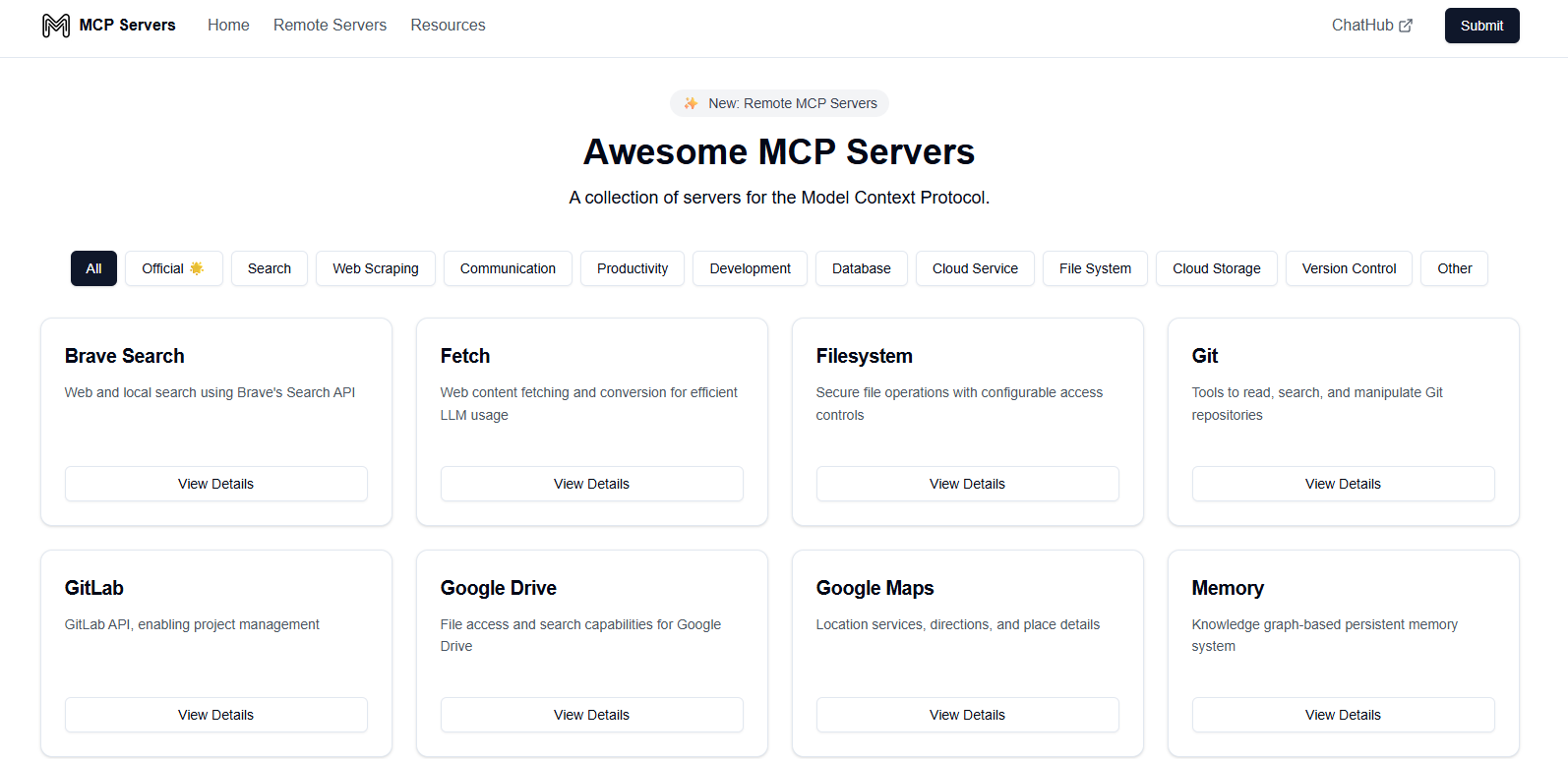The height and width of the screenshot is (759, 1568).
Task: View Details for Memory server
Action: [1343, 715]
